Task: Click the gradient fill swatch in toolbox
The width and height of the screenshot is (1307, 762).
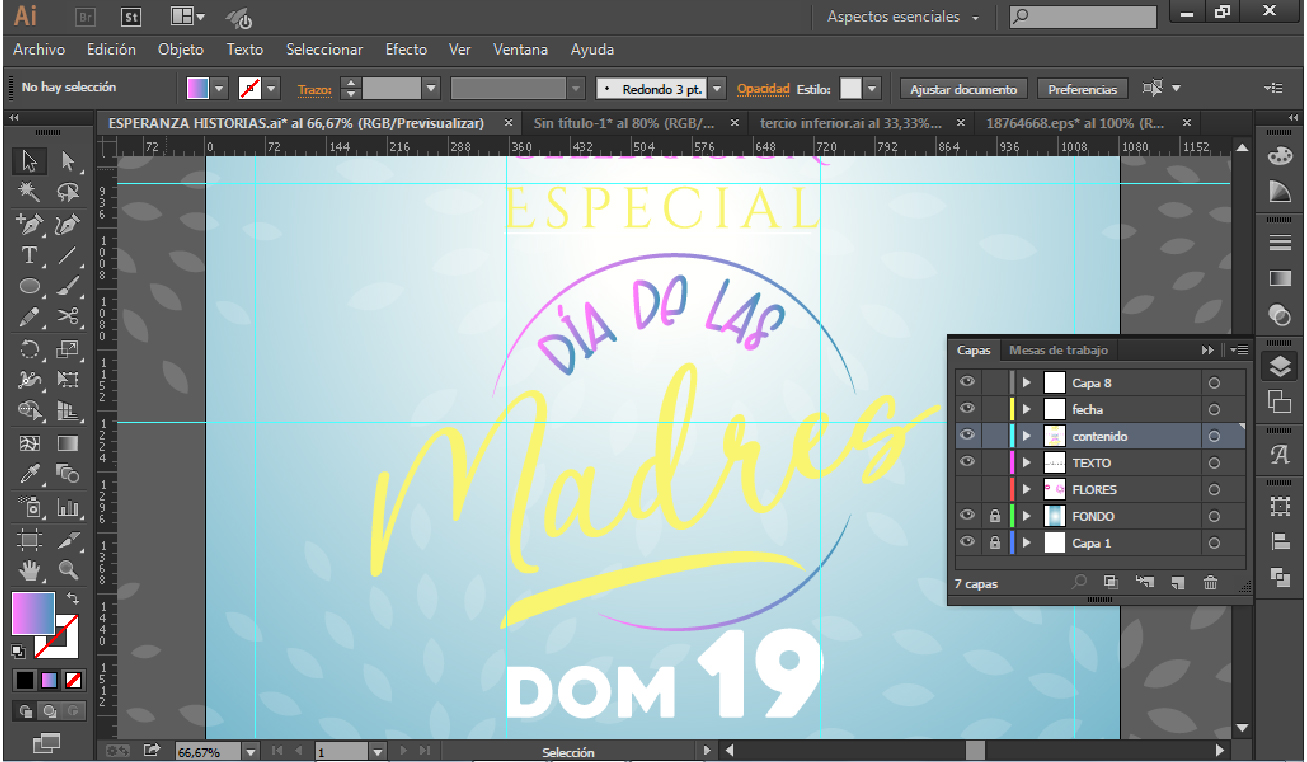Action: click(32, 613)
